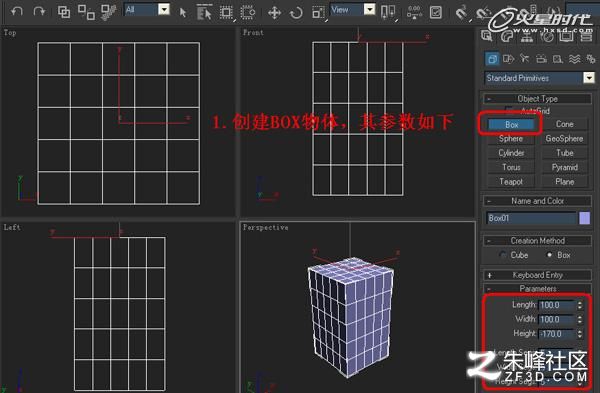Toggle the Window/Crossing selection icon
Viewport: 600px width, 393px height.
point(248,12)
